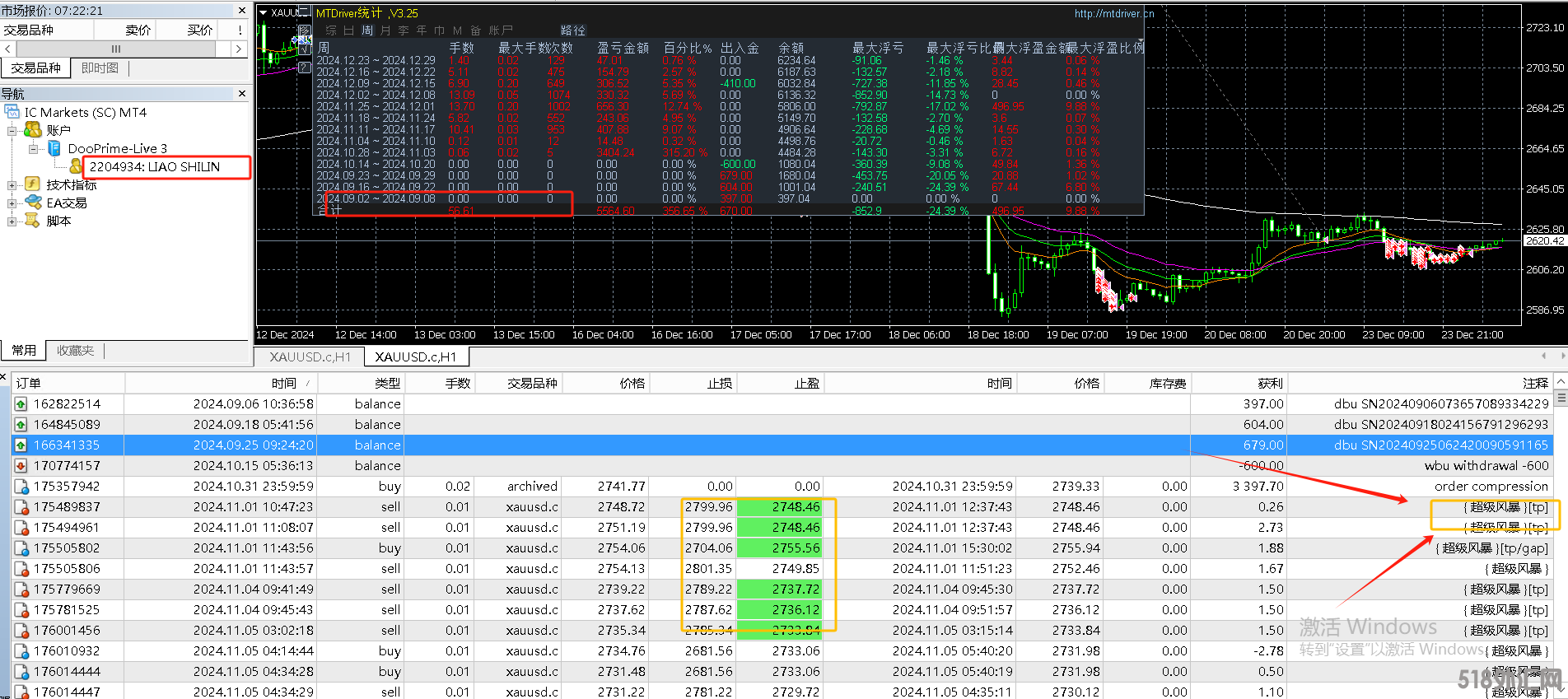Click buy order icon of 176014444
The image size is (1568, 699).
click(21, 672)
